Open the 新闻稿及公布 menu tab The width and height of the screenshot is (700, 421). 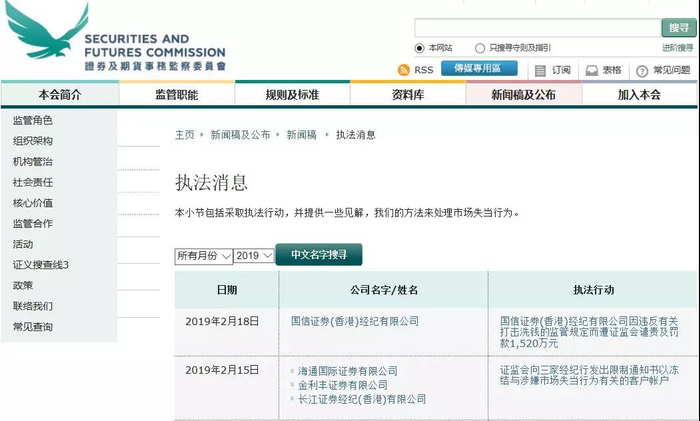[x=524, y=95]
